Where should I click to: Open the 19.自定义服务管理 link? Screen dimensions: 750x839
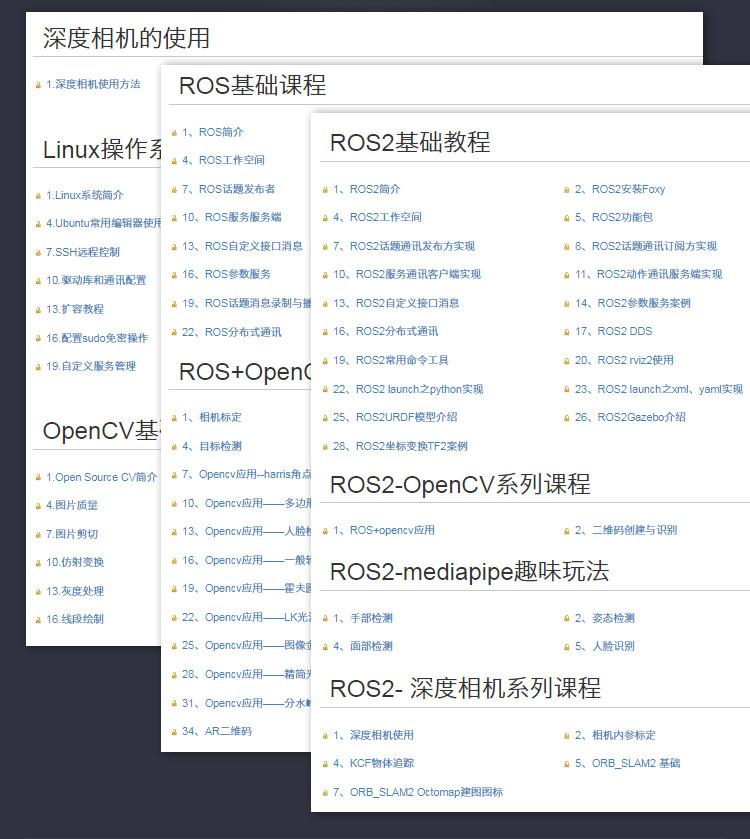pos(91,366)
